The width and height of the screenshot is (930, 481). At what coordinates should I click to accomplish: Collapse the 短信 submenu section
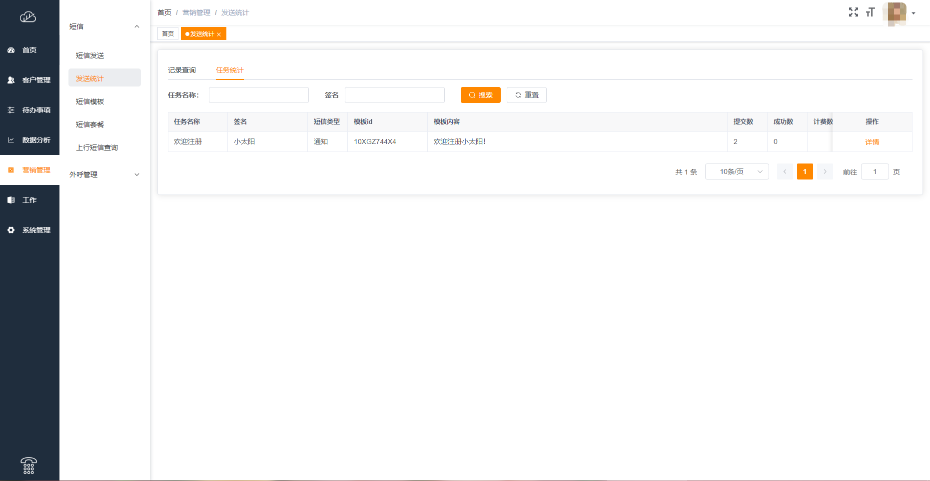137,25
